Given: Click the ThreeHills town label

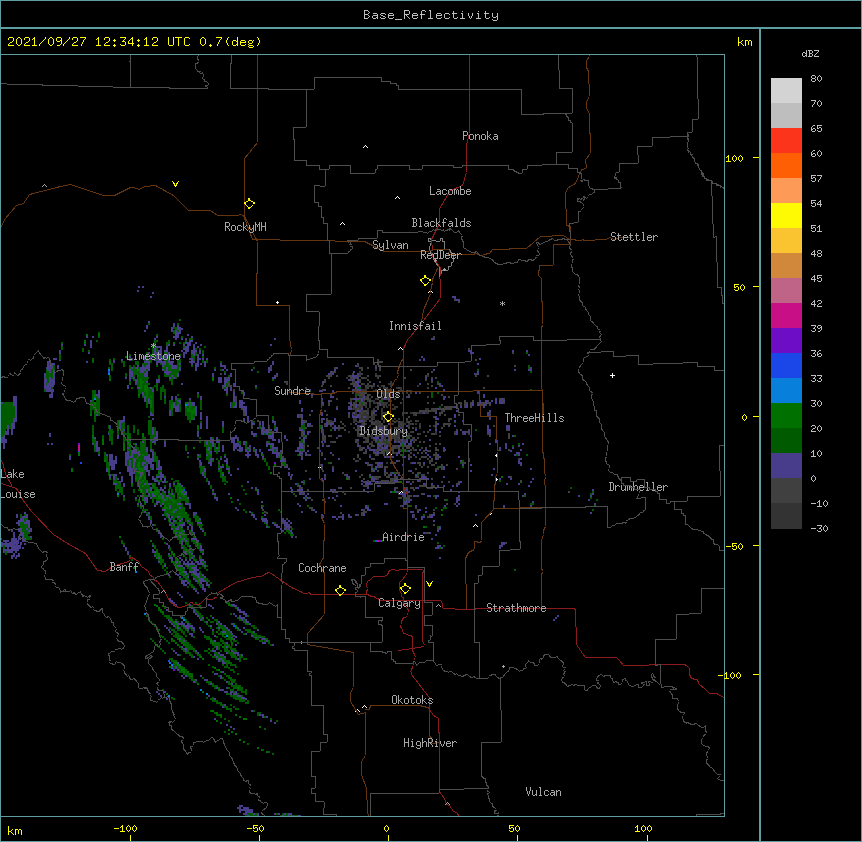Looking at the screenshot, I should click(534, 418).
